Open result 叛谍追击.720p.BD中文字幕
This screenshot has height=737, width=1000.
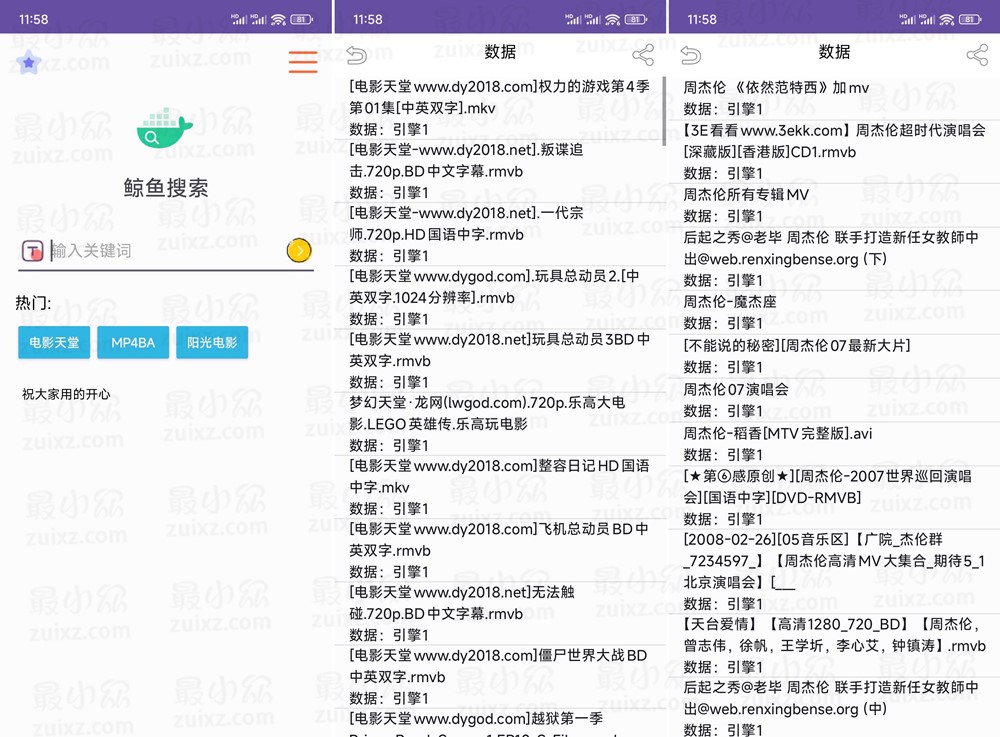(x=499, y=171)
